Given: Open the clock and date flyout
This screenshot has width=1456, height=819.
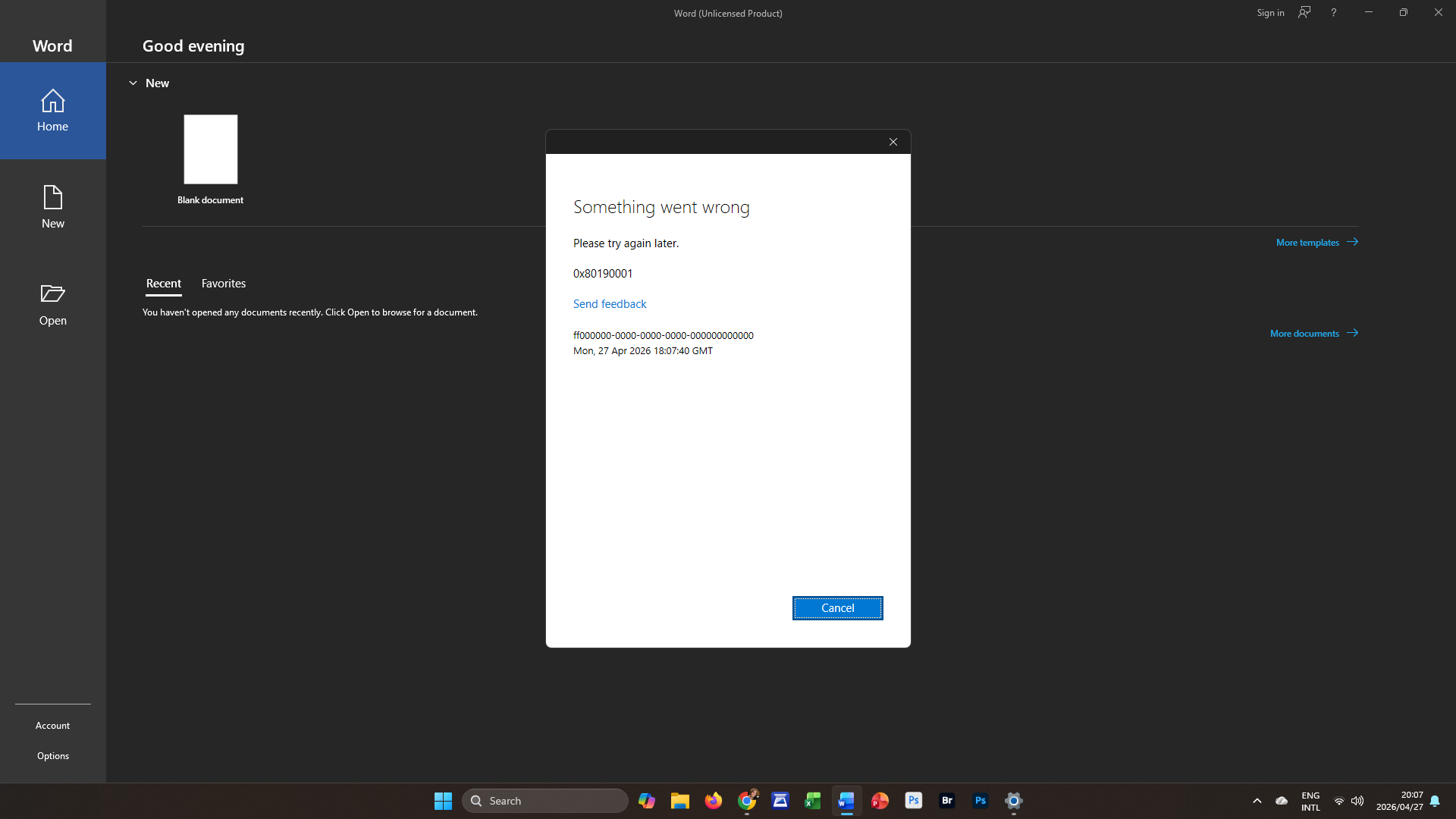Looking at the screenshot, I should coord(1400,801).
